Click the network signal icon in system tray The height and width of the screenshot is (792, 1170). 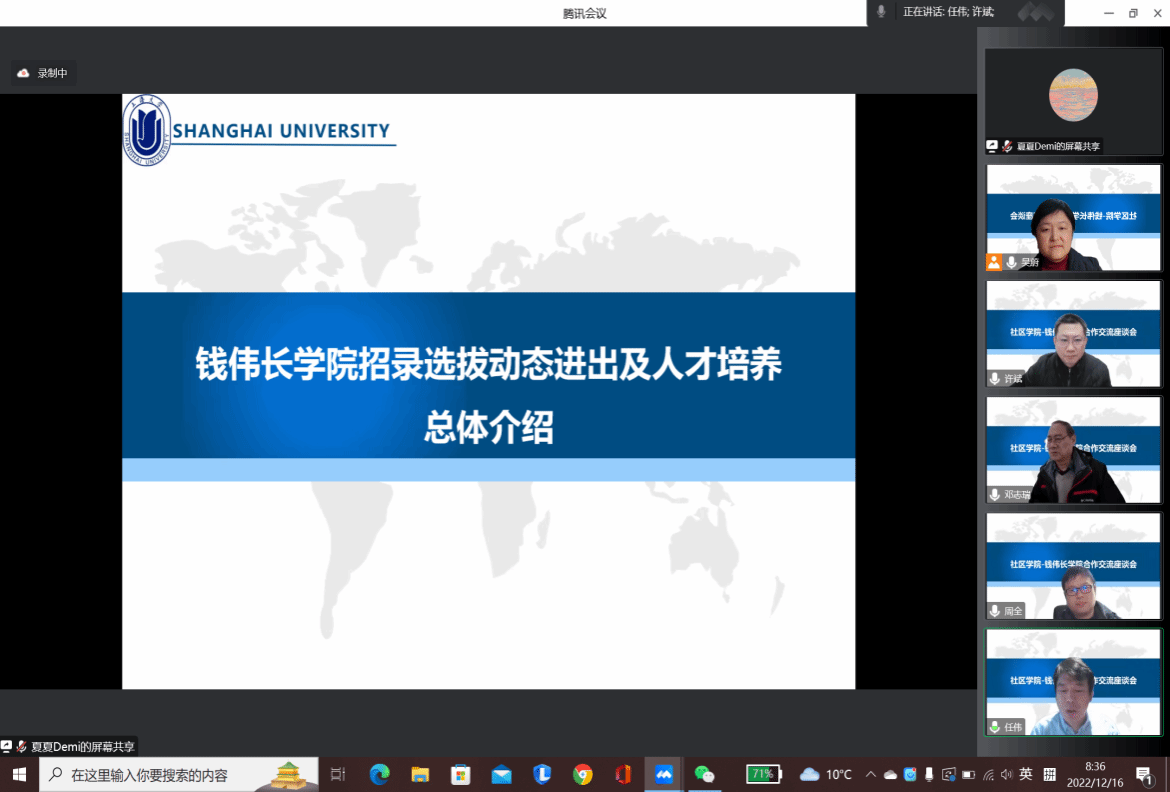tap(989, 776)
